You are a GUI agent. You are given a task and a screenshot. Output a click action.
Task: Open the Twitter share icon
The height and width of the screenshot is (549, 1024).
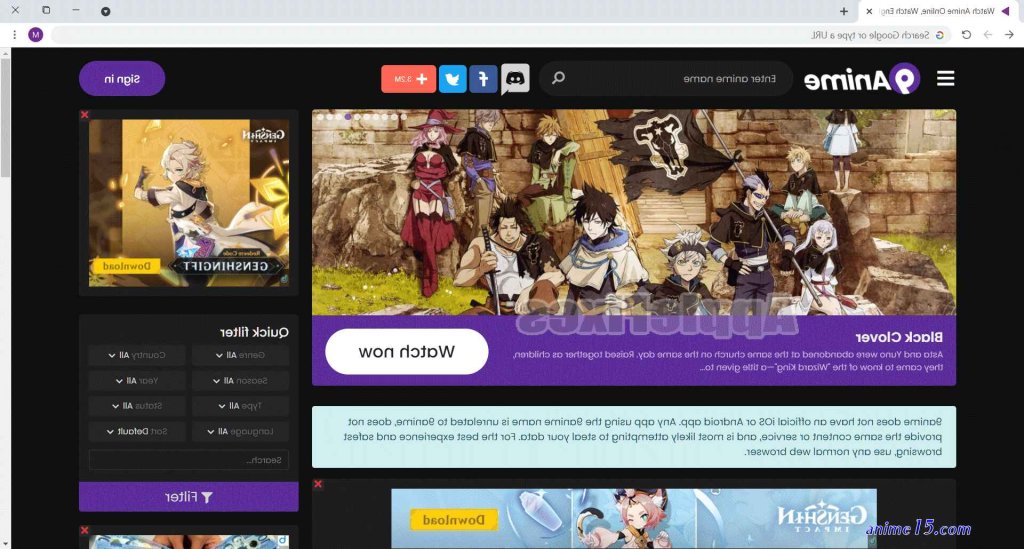tap(453, 79)
